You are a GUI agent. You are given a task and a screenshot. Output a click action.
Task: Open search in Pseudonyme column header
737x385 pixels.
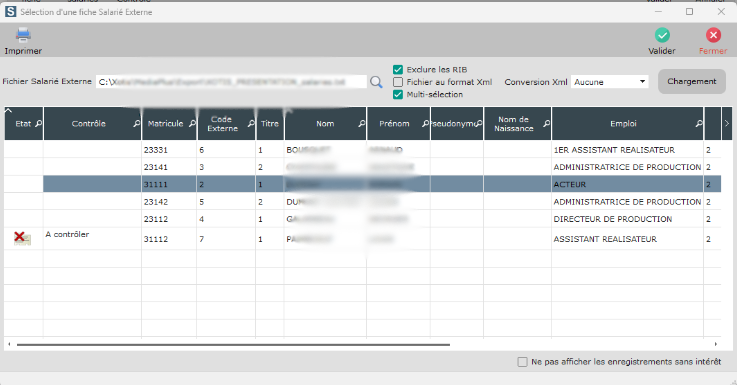478,124
